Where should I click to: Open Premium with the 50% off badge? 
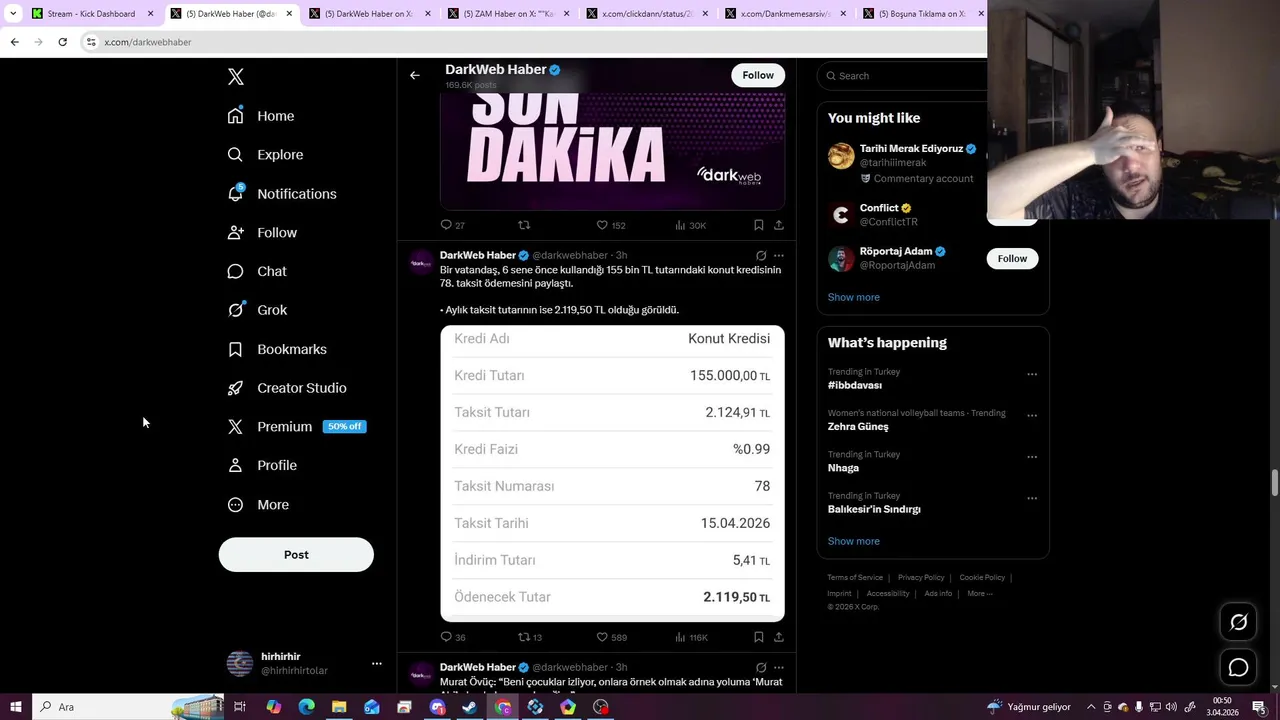(297, 427)
